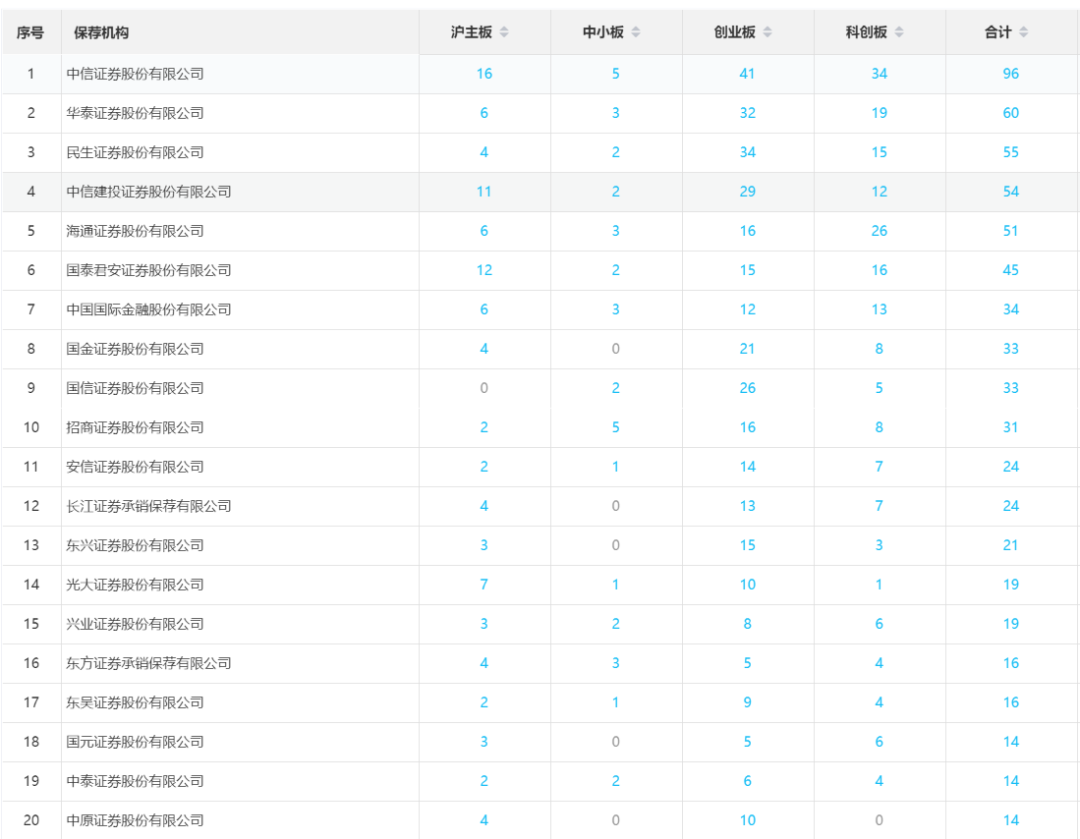The width and height of the screenshot is (1080, 839).
Task: Select the row 国信证券股份有限公司
Action: click(x=540, y=388)
